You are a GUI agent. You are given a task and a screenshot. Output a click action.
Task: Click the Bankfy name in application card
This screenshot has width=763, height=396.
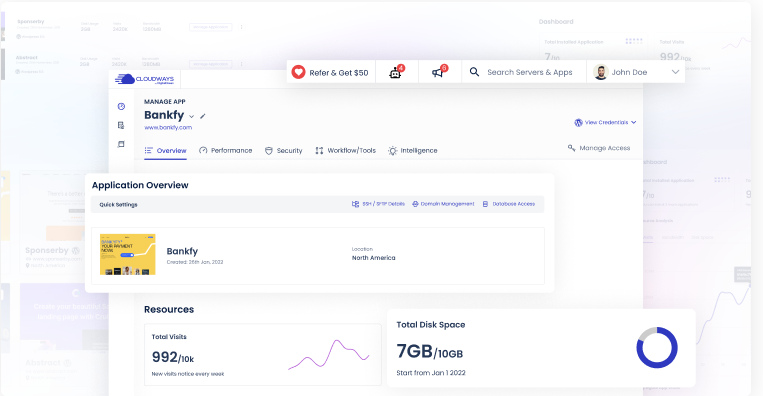coord(182,251)
